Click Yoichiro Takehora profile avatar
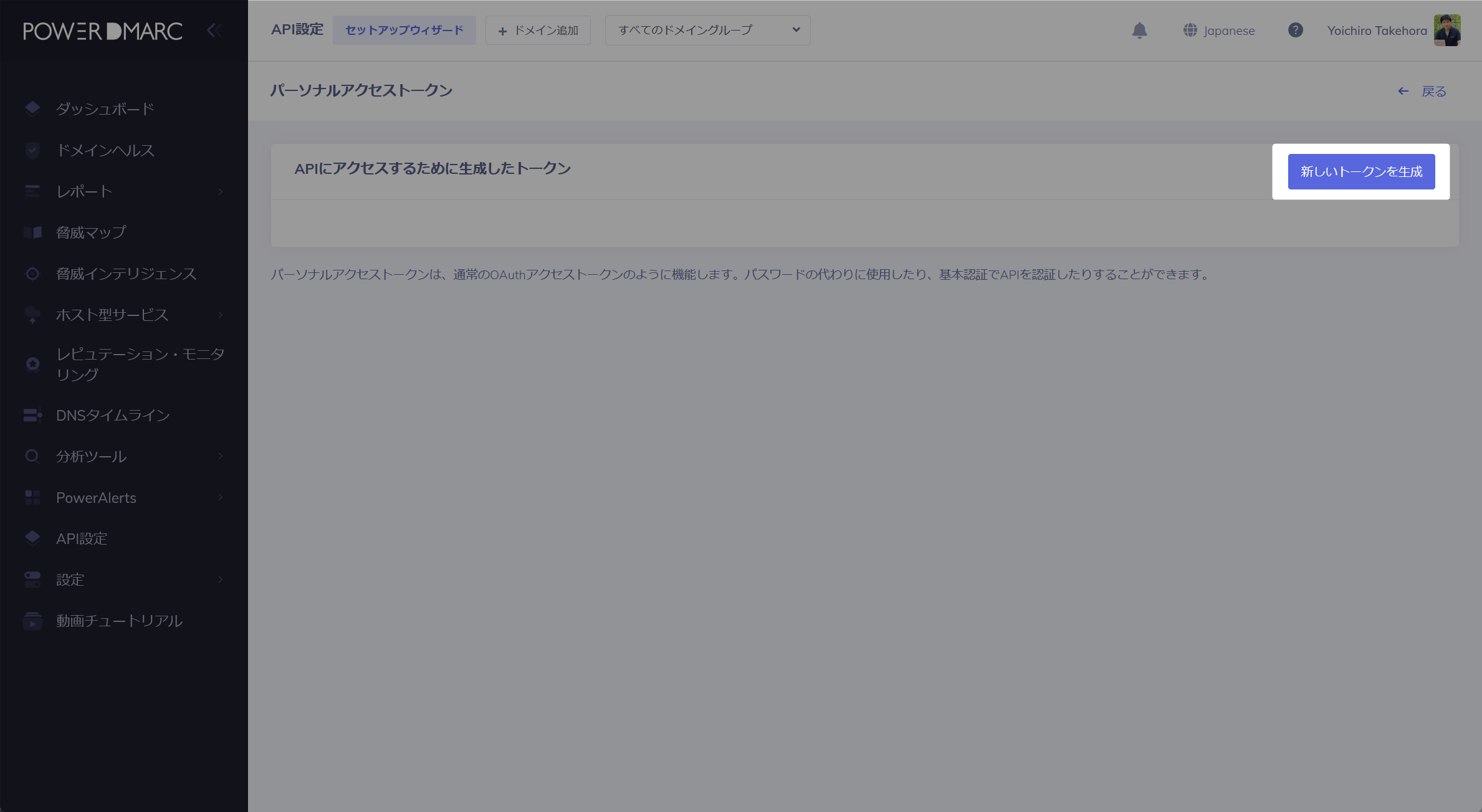 (x=1447, y=31)
